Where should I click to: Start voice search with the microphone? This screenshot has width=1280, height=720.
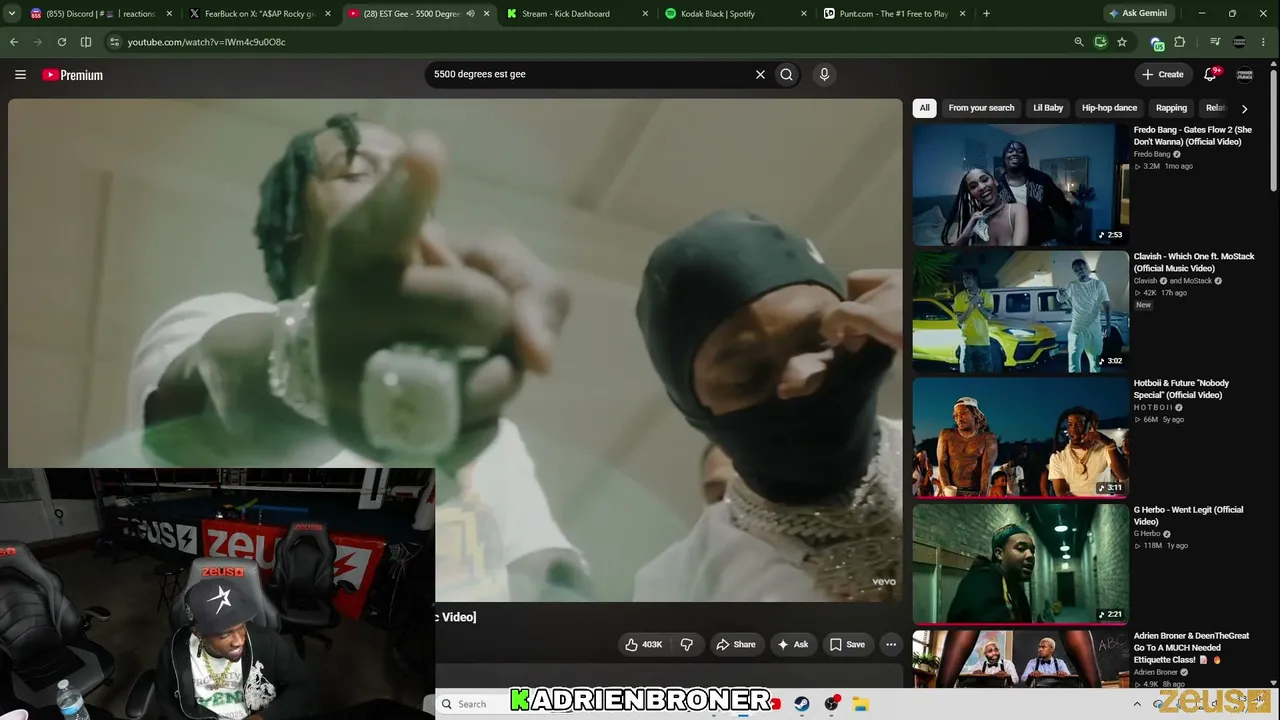(824, 74)
